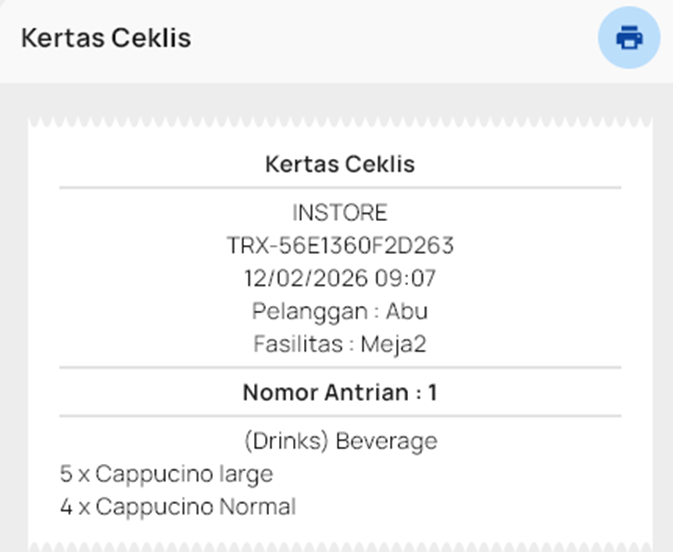673x552 pixels.
Task: Click the divider below Nomor Antrian
Action: (x=339, y=416)
